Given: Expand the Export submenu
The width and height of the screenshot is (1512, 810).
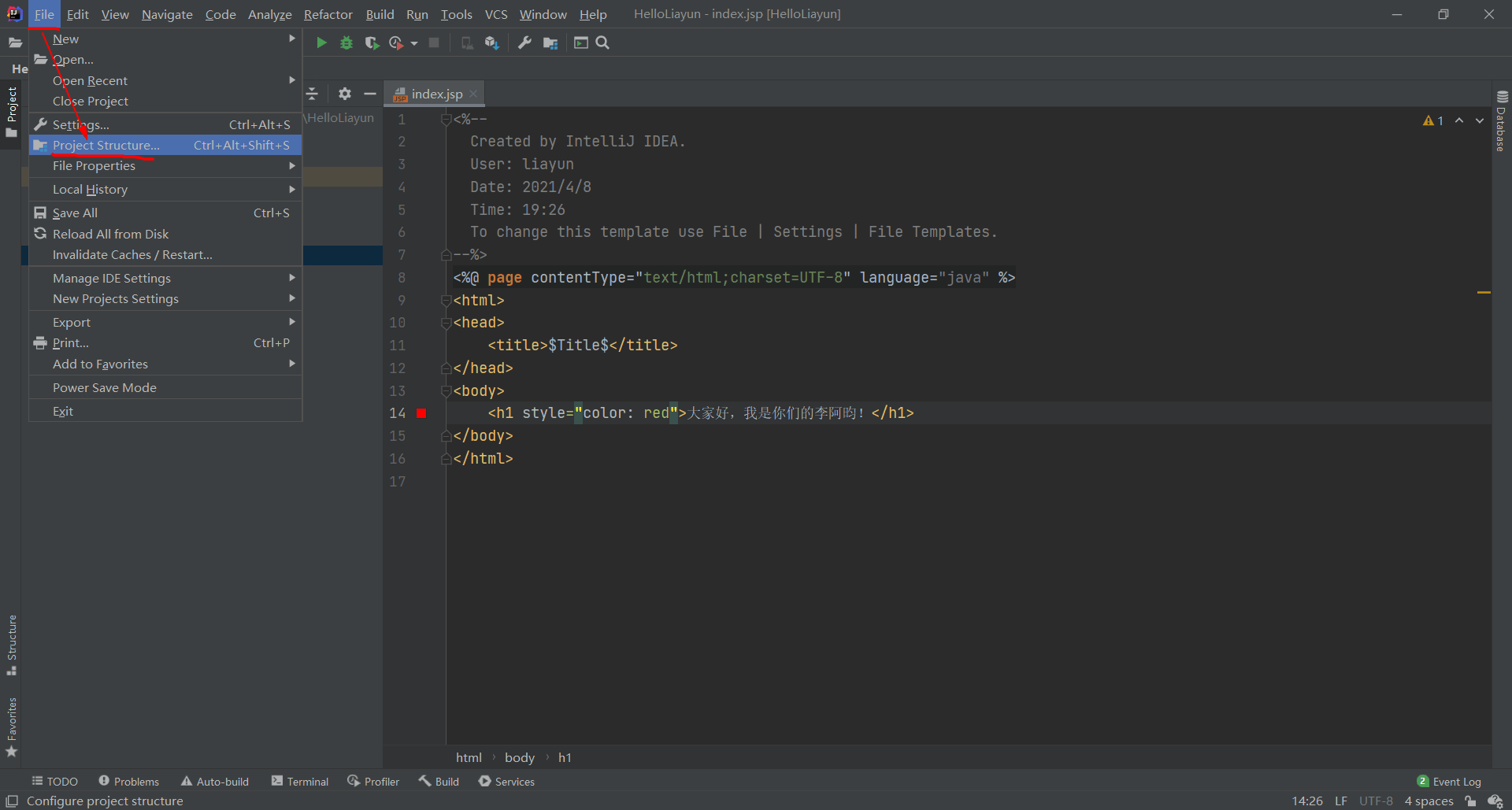Looking at the screenshot, I should tap(165, 322).
